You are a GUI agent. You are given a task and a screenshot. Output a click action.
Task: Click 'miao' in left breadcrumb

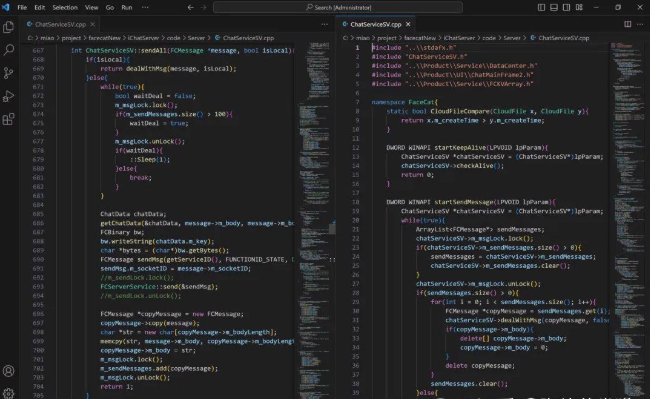[47, 38]
